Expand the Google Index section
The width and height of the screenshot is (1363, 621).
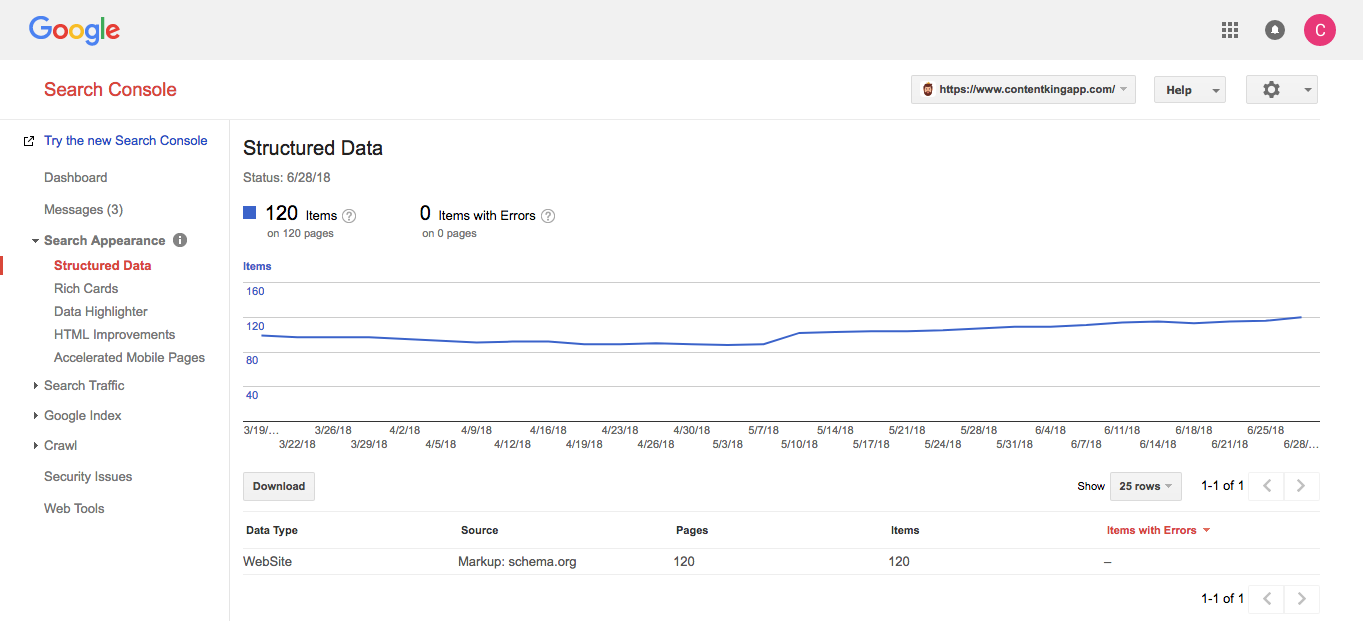pyautogui.click(x=35, y=416)
